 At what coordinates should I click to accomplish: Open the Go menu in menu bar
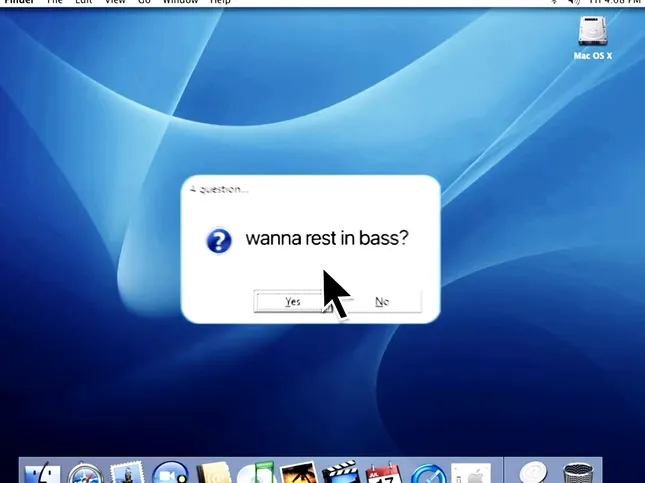coord(144,2)
